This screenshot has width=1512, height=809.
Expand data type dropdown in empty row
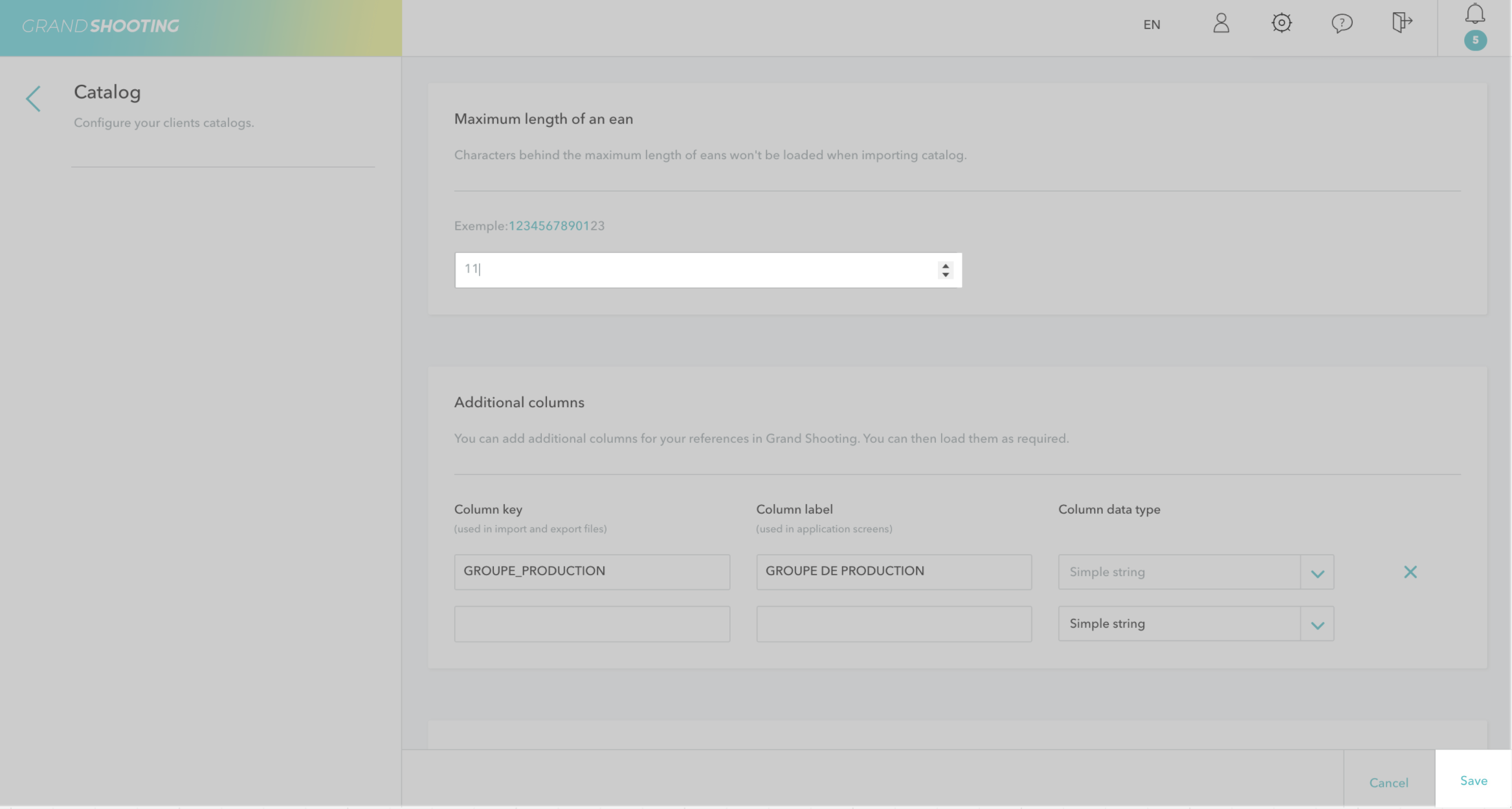[1317, 625]
